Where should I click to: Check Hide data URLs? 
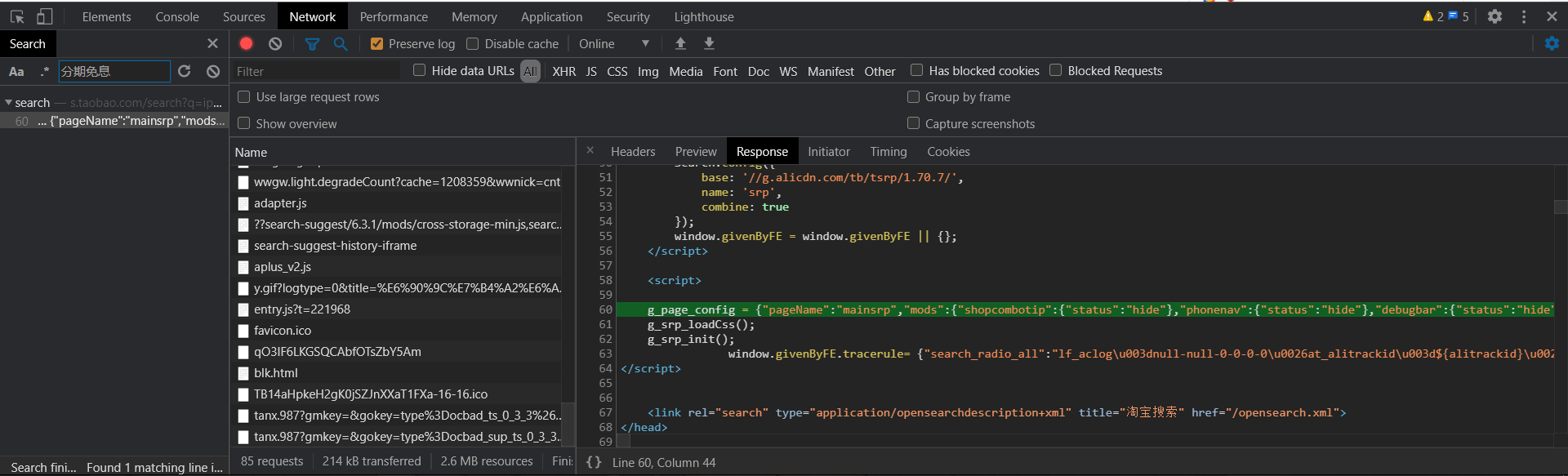coord(420,70)
